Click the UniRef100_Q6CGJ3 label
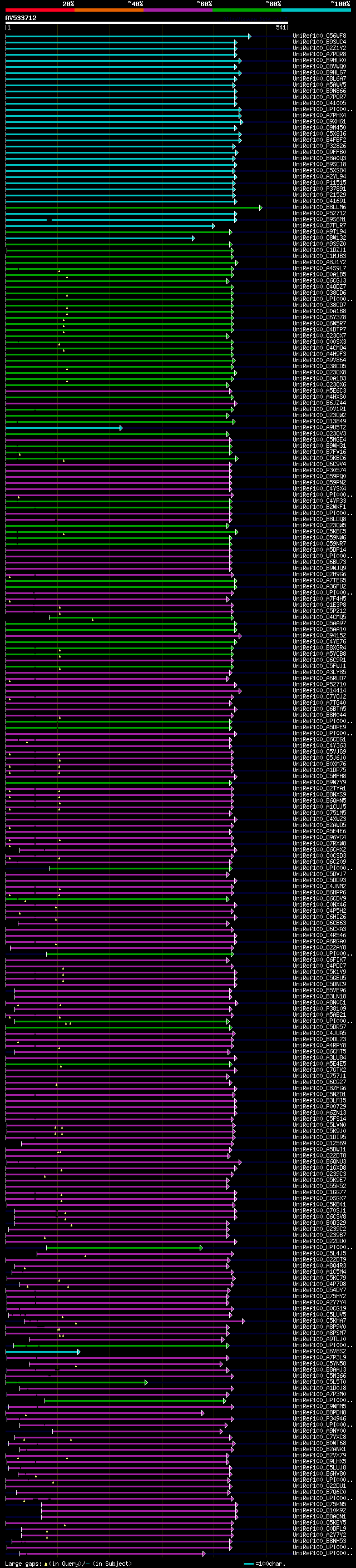 (x=319, y=280)
